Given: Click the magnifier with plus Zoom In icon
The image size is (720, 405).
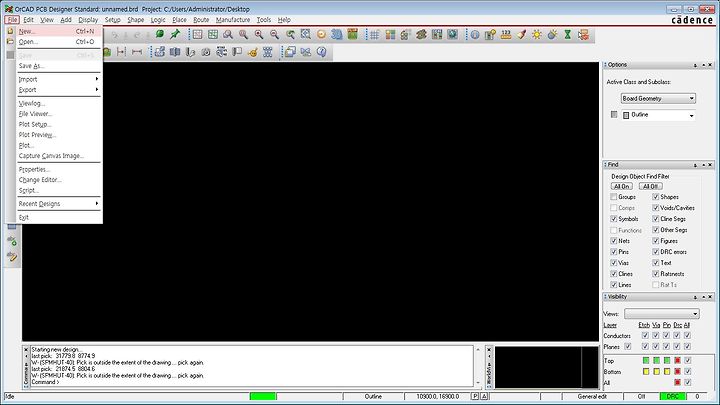Looking at the screenshot, I should pyautogui.click(x=259, y=34).
